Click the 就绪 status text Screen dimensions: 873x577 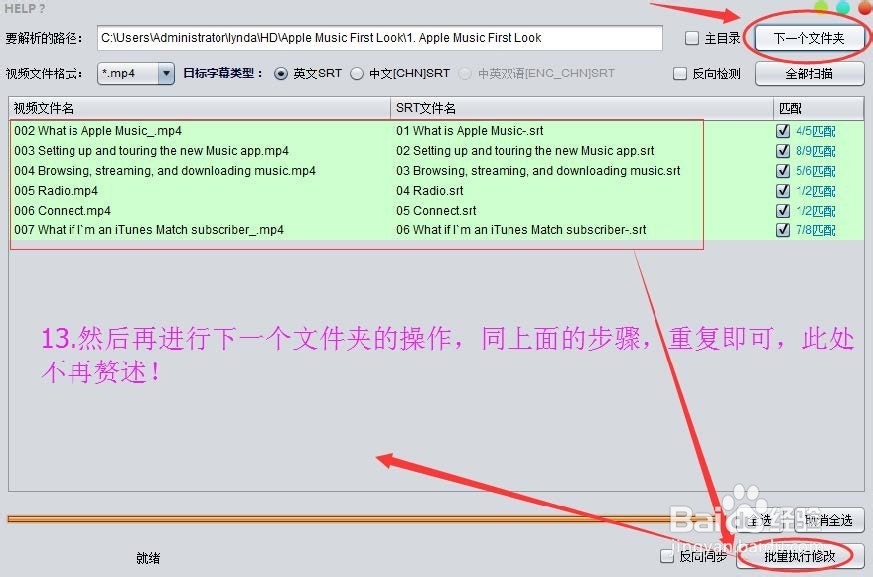[x=148, y=558]
